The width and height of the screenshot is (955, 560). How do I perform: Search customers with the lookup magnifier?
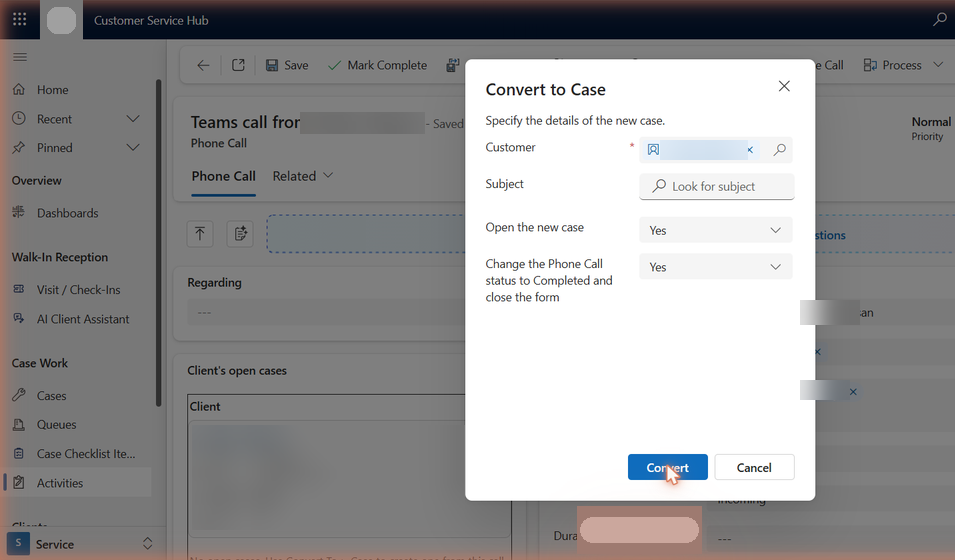tap(779, 150)
